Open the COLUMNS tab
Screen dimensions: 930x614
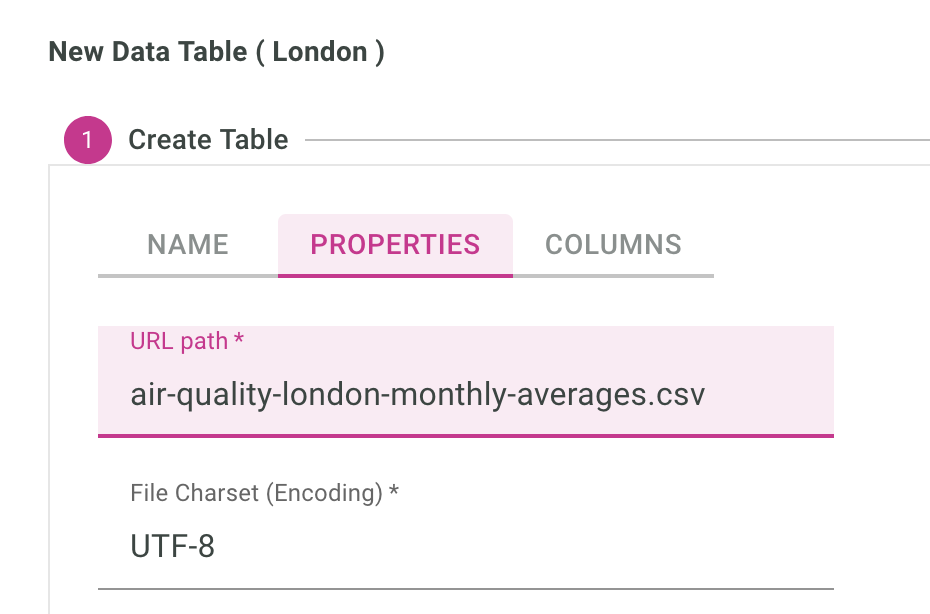(x=613, y=244)
